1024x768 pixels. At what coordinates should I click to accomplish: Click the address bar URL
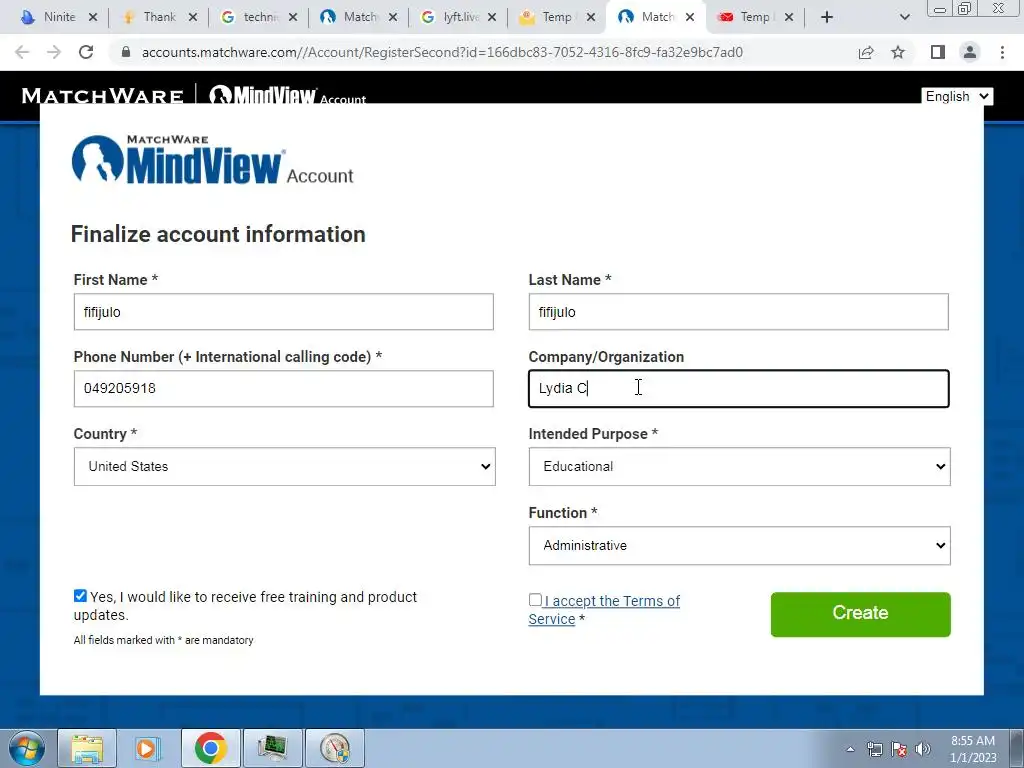pyautogui.click(x=442, y=52)
